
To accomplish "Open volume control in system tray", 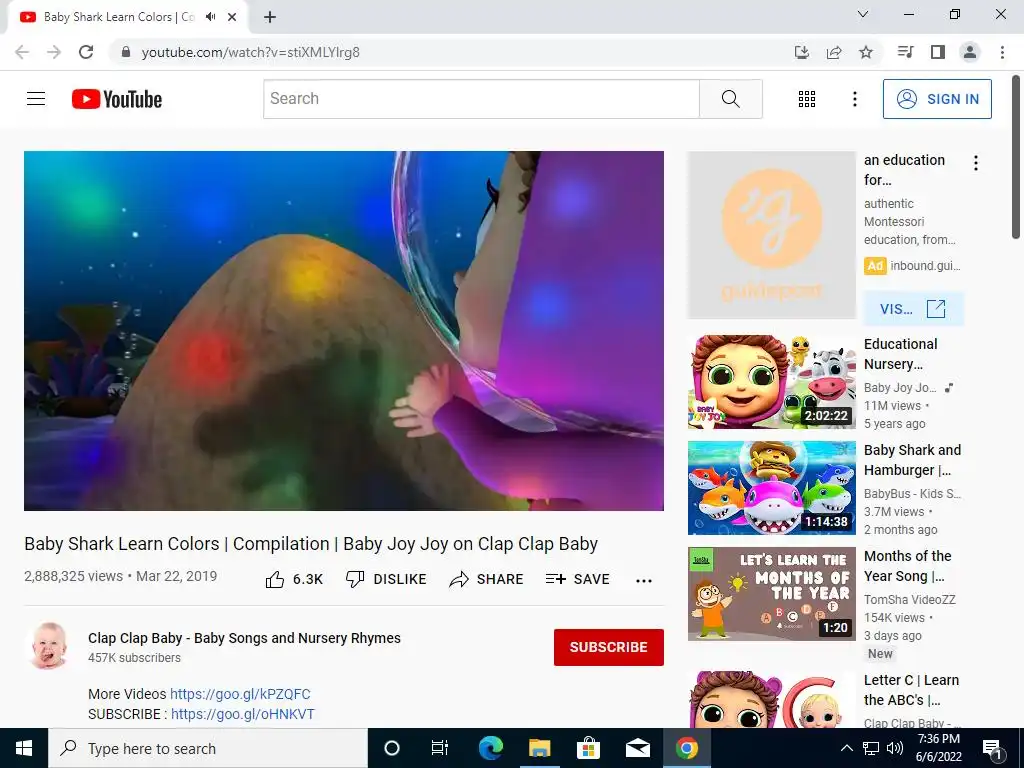I will point(895,748).
